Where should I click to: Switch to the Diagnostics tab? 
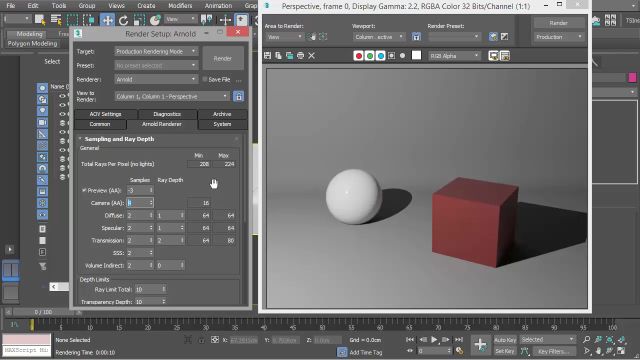click(167, 114)
